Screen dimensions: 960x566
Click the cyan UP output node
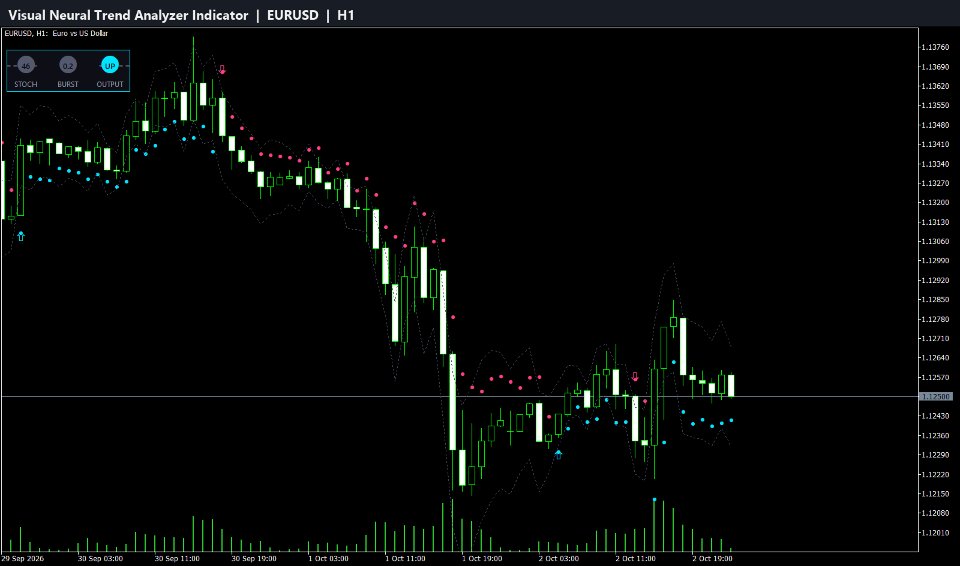click(110, 66)
